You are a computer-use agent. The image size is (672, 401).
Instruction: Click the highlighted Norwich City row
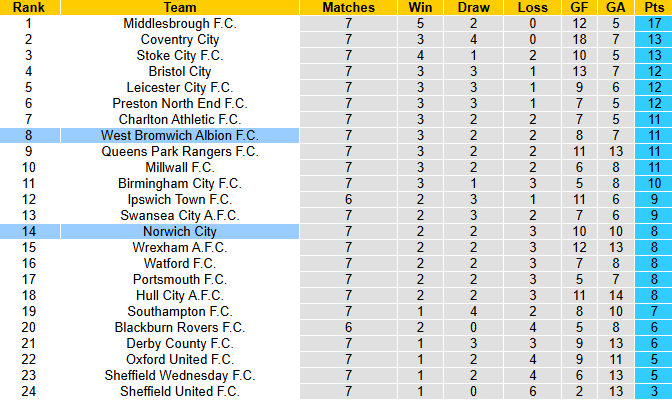click(x=336, y=231)
